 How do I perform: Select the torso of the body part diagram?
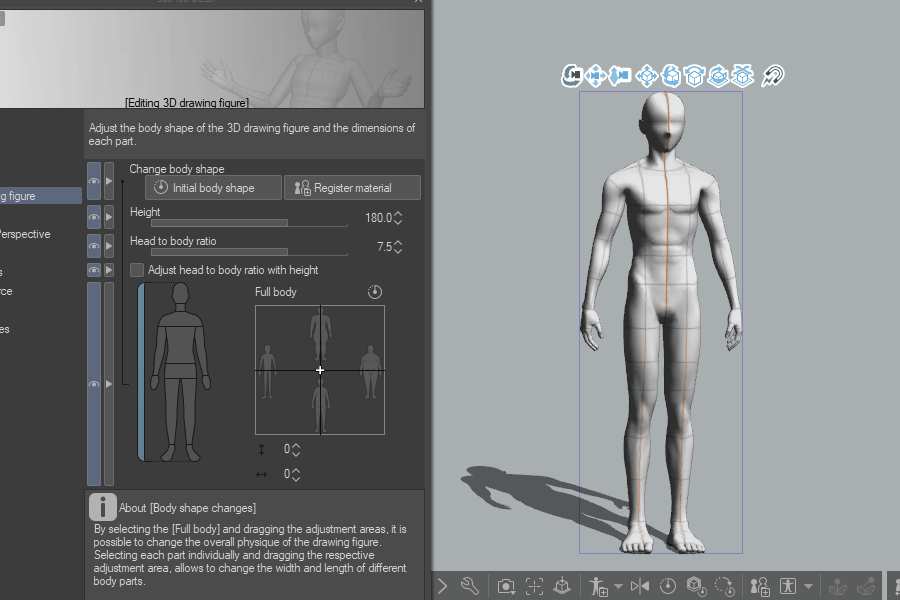pyautogui.click(x=180, y=344)
